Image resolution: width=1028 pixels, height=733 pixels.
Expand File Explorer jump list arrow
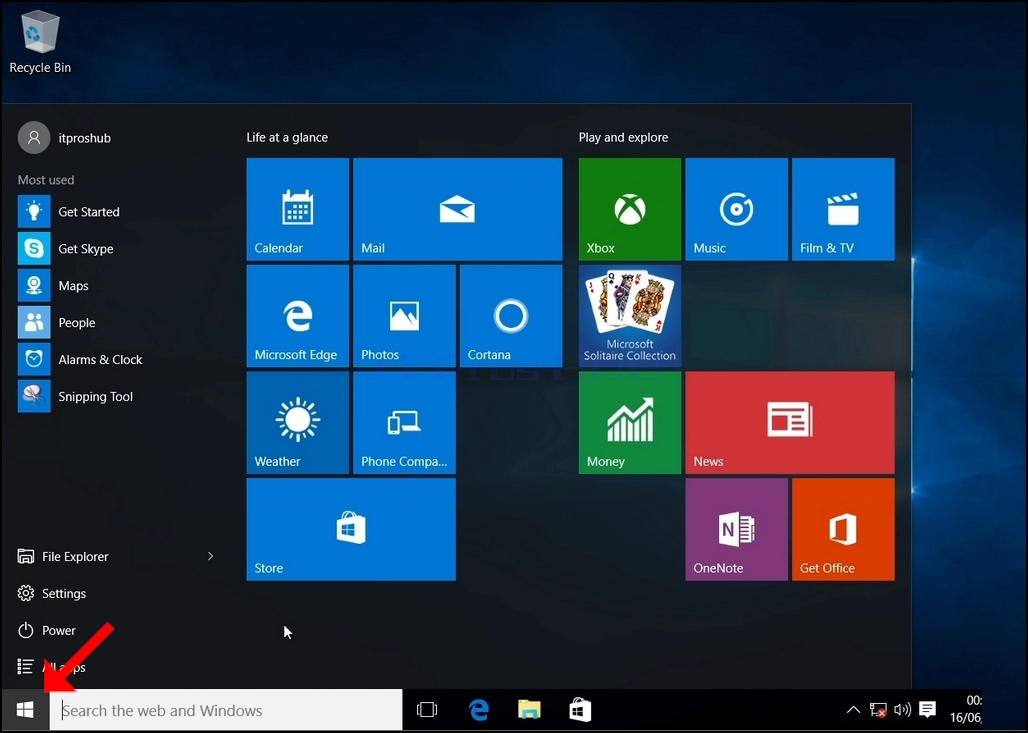210,556
